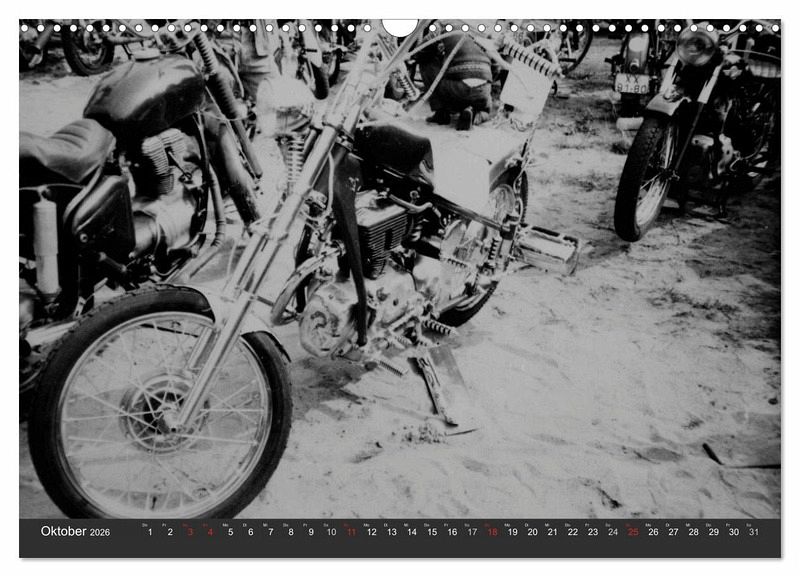Select day 17 in the calendar strip
This screenshot has height=577, width=800.
point(472,532)
